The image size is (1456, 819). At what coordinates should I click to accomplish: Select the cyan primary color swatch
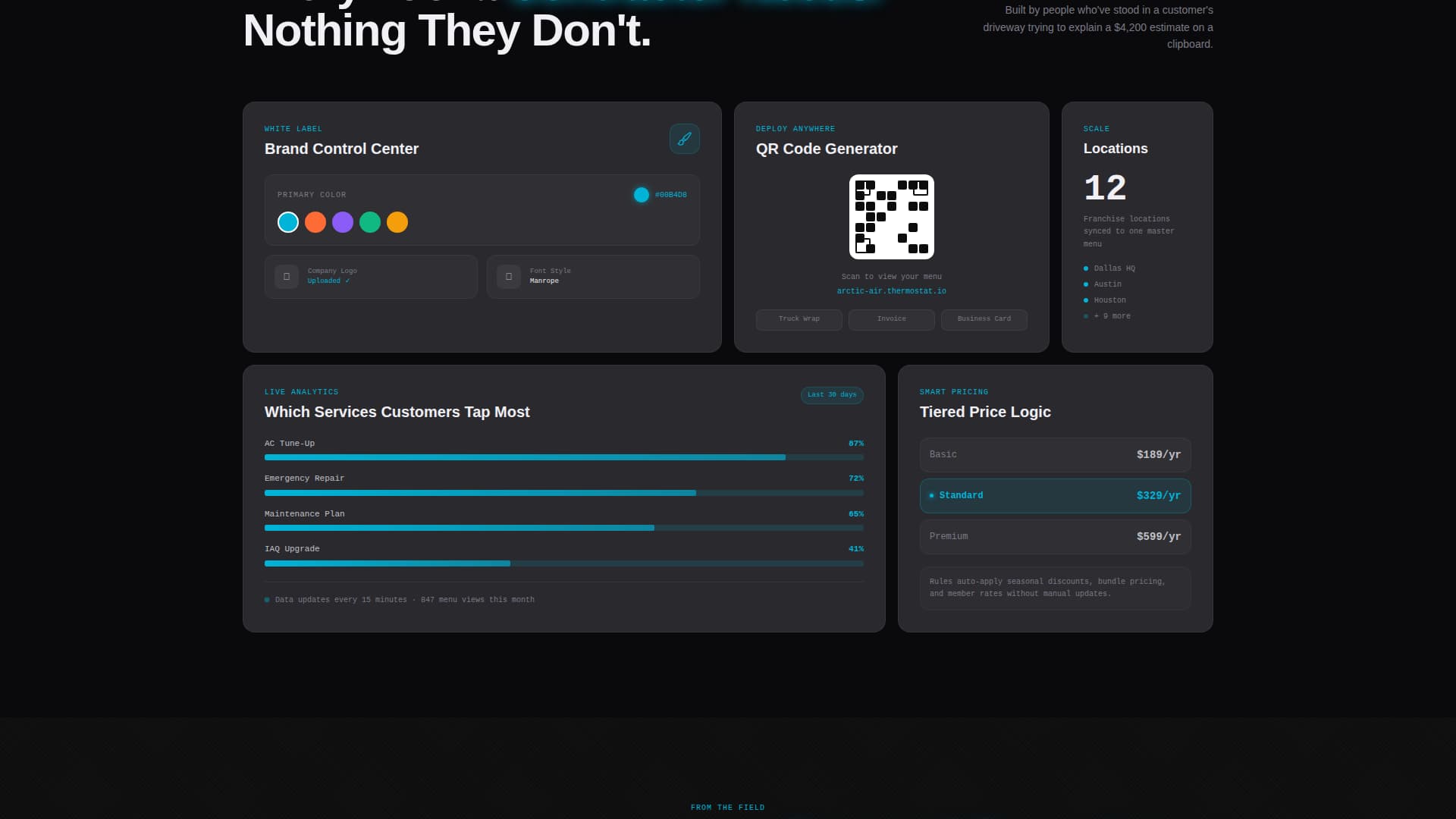288,222
